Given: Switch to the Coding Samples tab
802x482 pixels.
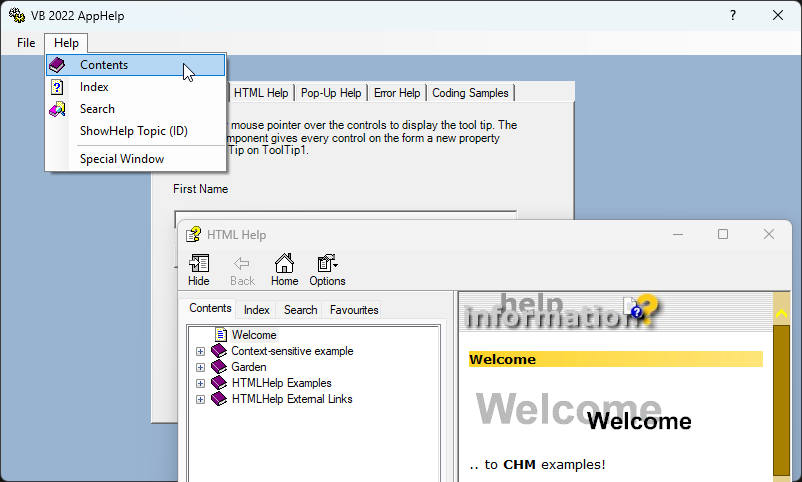Looking at the screenshot, I should pos(470,93).
